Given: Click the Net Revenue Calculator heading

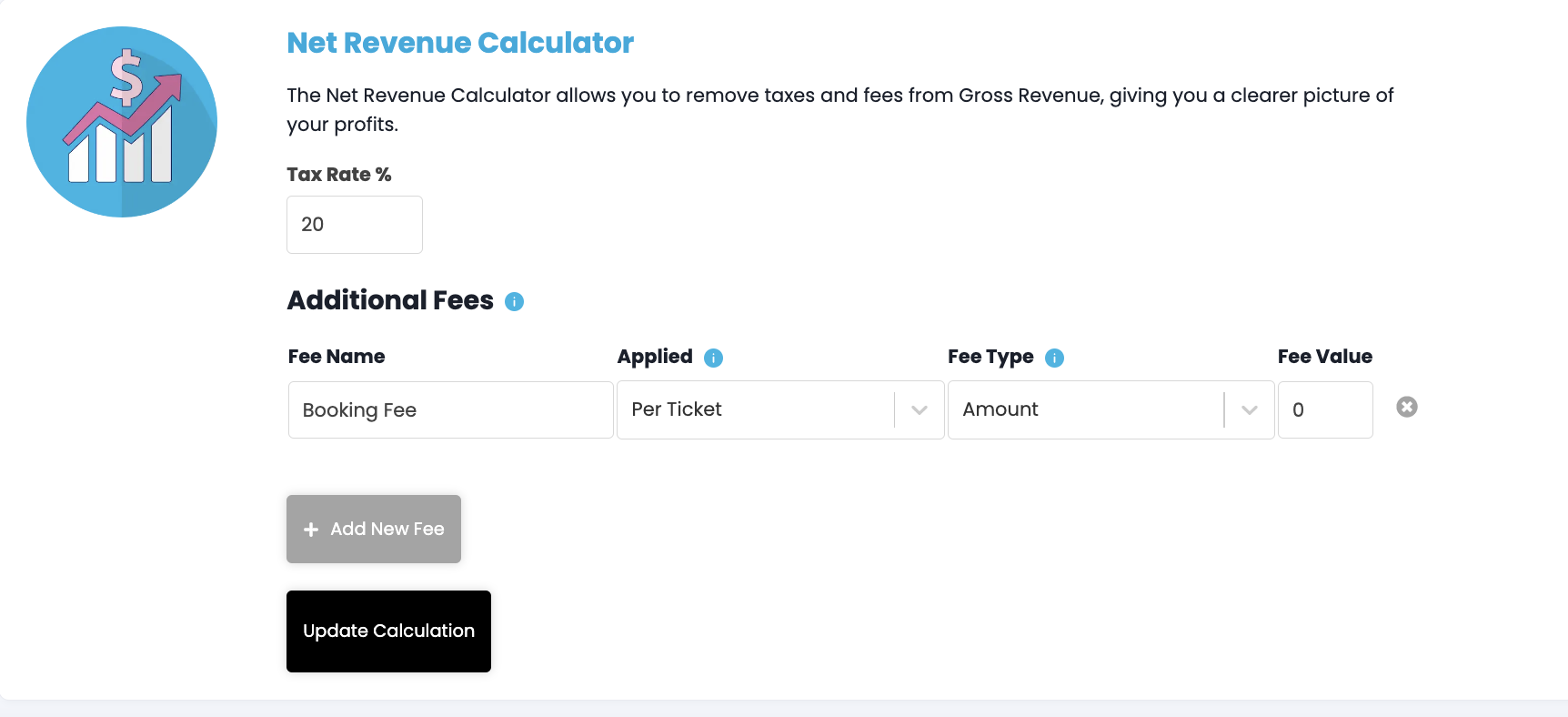Looking at the screenshot, I should tap(460, 43).
